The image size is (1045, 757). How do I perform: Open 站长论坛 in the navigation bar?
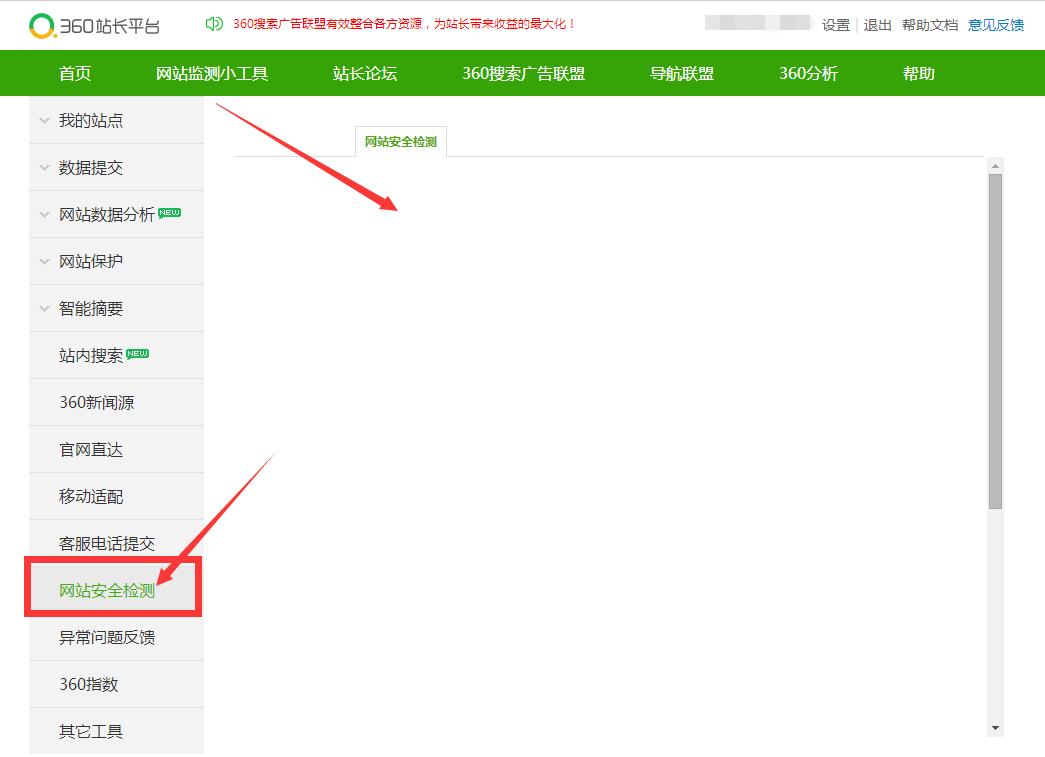coord(365,73)
